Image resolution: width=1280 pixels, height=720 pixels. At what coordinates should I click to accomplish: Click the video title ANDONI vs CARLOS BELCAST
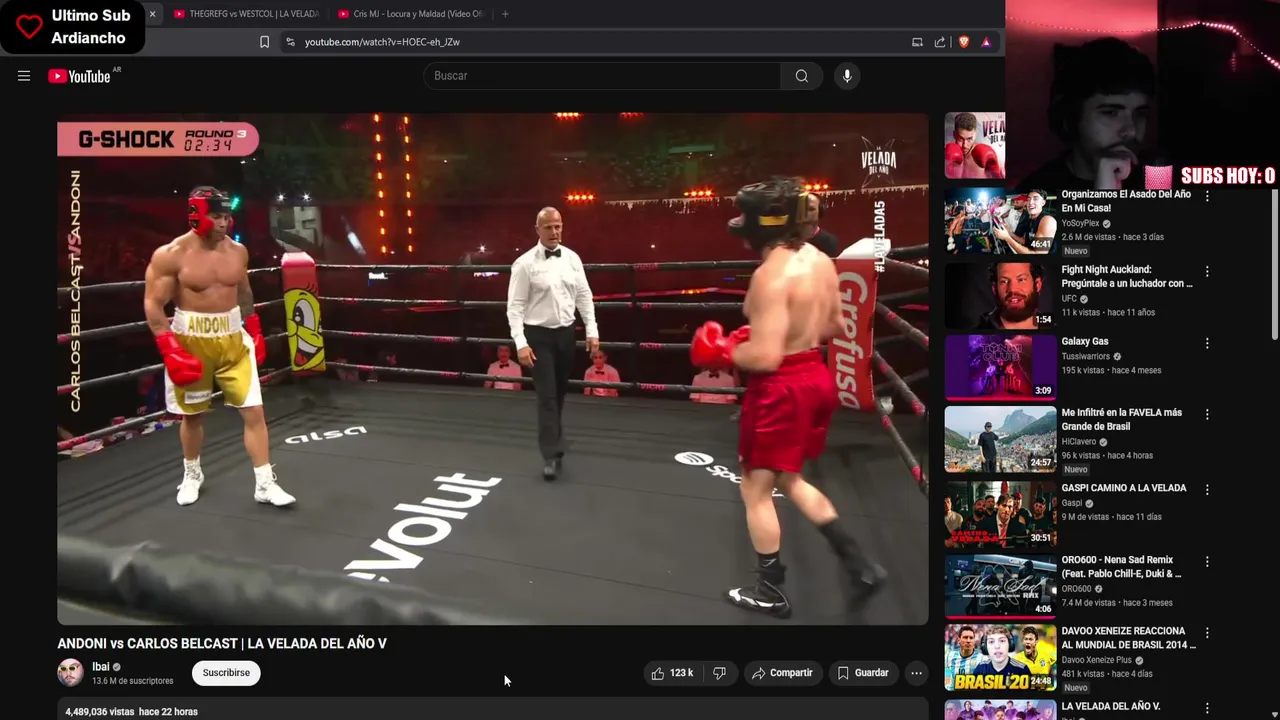point(222,644)
